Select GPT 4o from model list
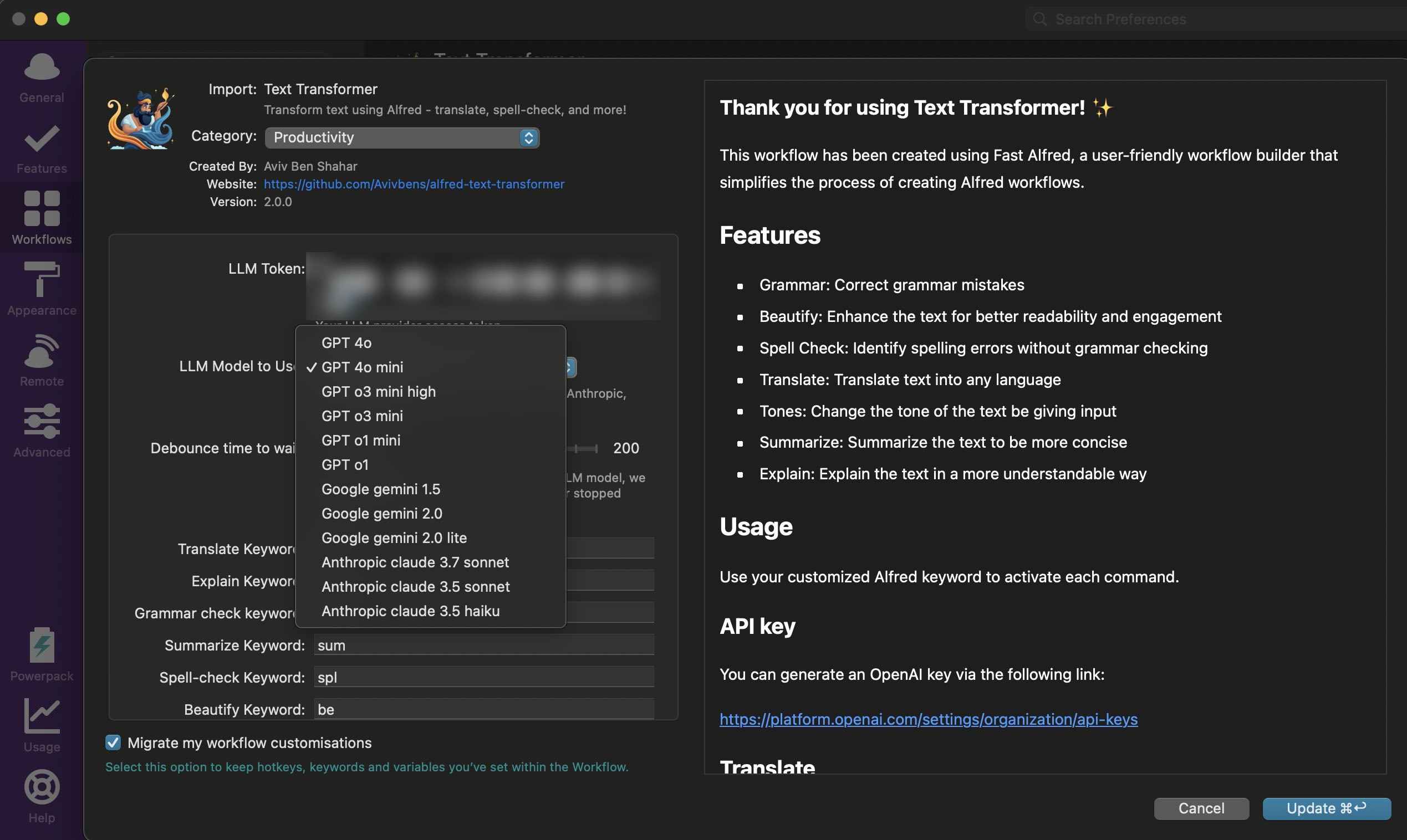The width and height of the screenshot is (1407, 840). (430, 342)
